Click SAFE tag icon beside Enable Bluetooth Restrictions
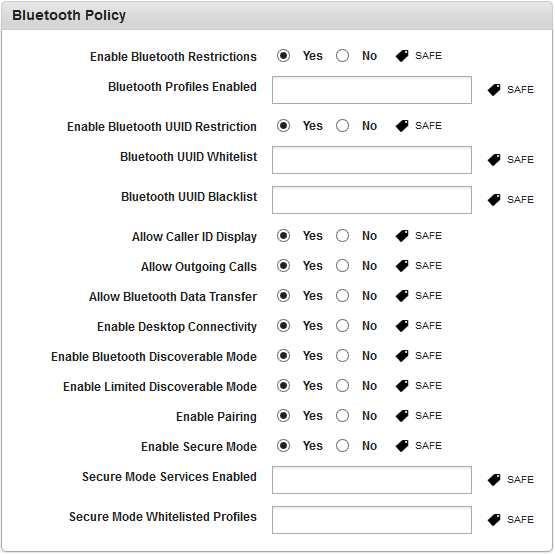This screenshot has height=554, width=555. pyautogui.click(x=402, y=56)
